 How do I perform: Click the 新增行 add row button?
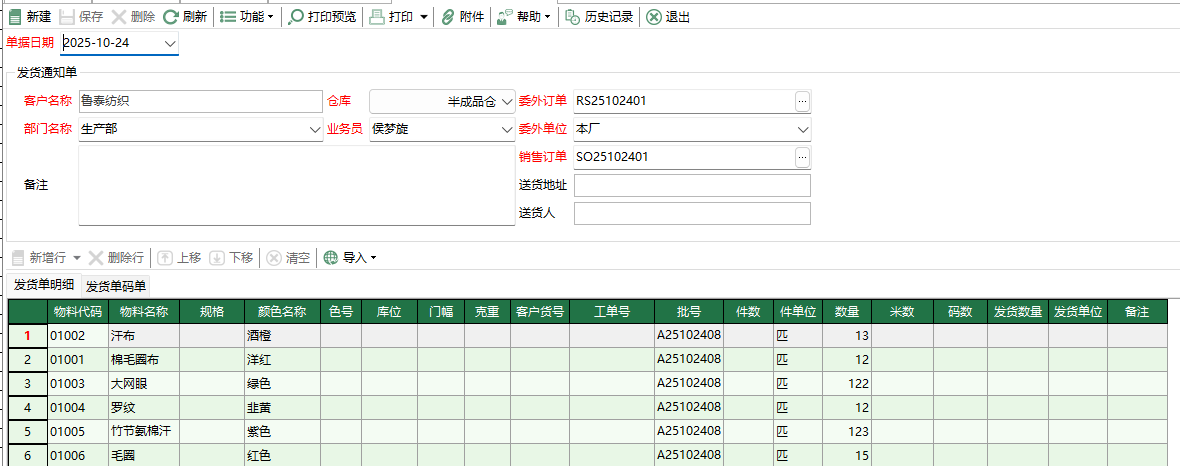[x=39, y=257]
